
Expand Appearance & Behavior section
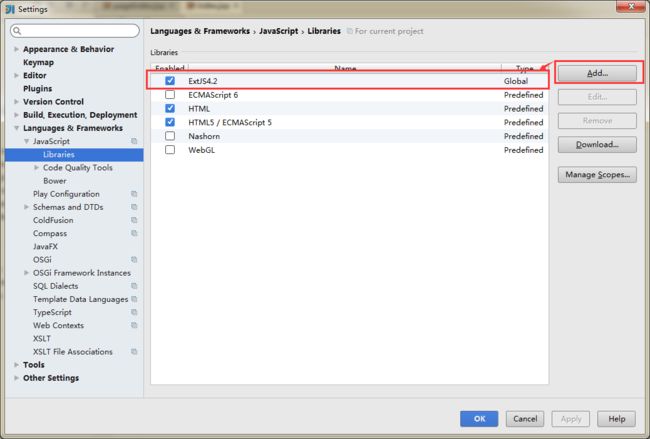(17, 49)
